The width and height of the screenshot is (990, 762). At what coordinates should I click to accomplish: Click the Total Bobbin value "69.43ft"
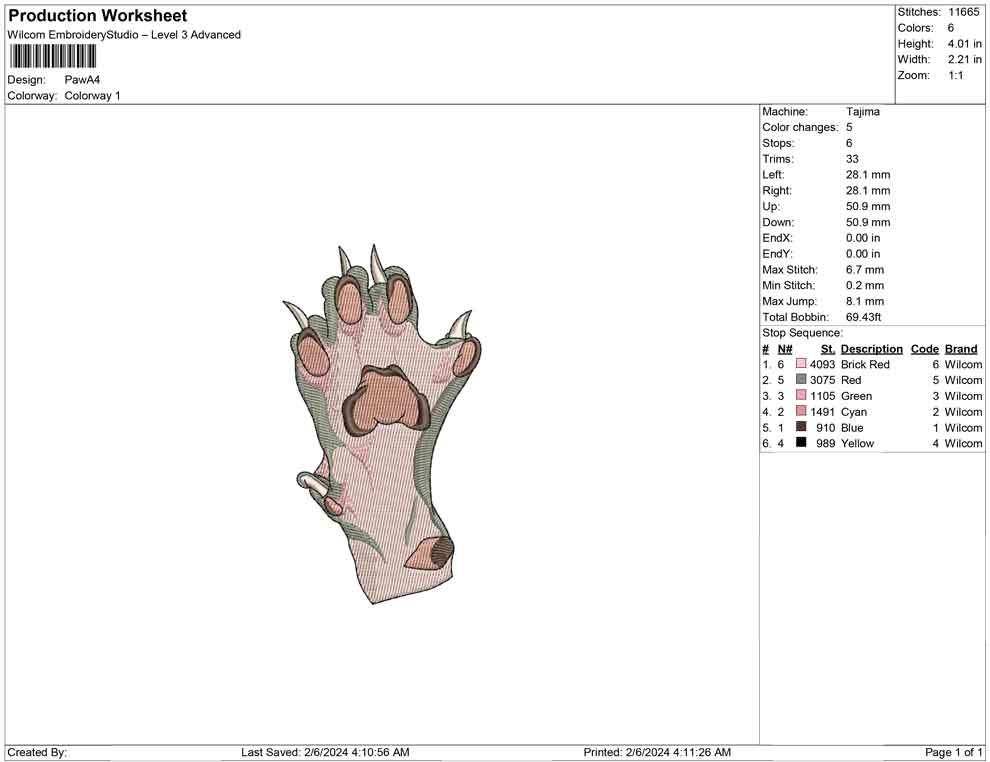pos(863,317)
